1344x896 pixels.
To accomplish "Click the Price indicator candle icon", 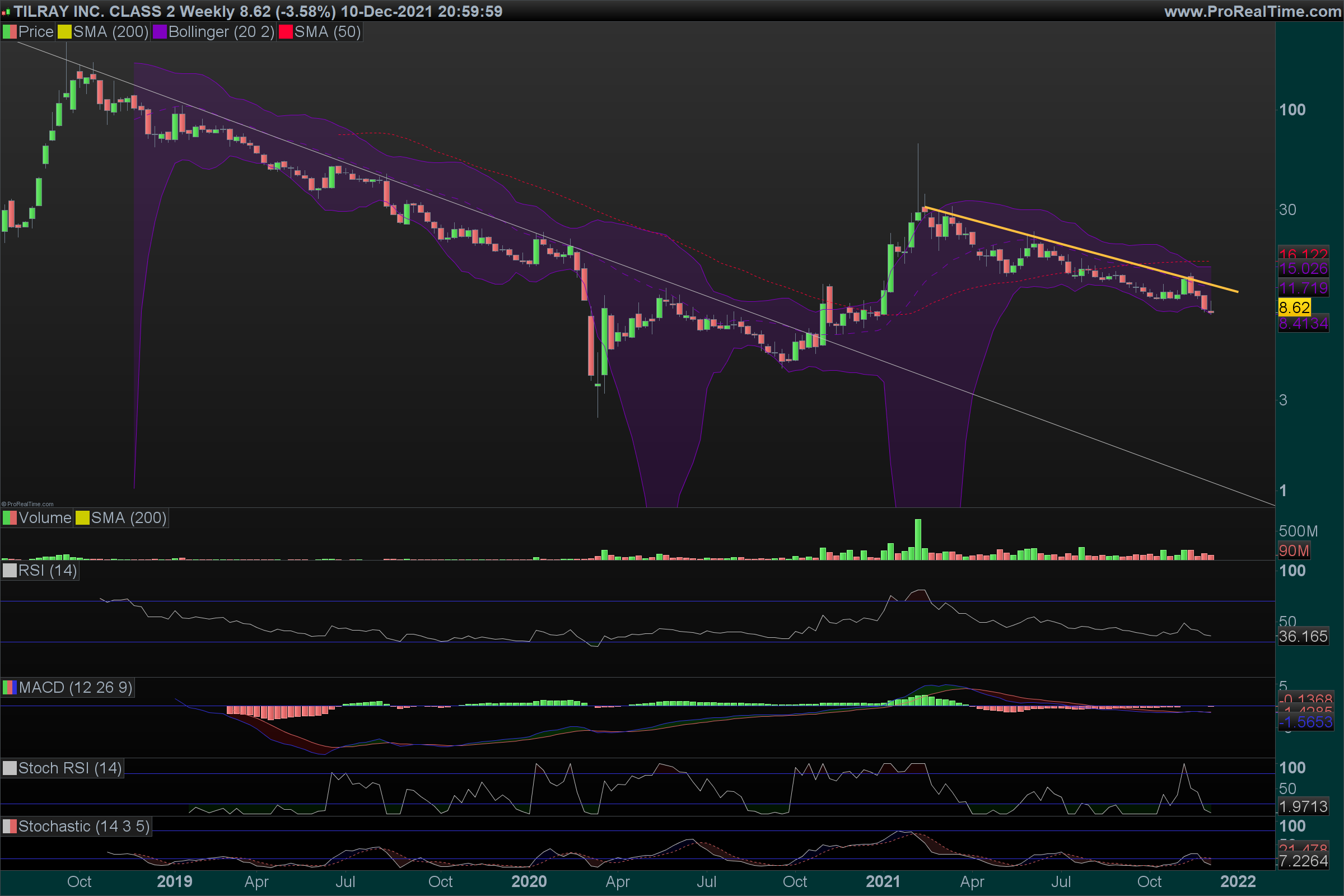I will coord(10,32).
